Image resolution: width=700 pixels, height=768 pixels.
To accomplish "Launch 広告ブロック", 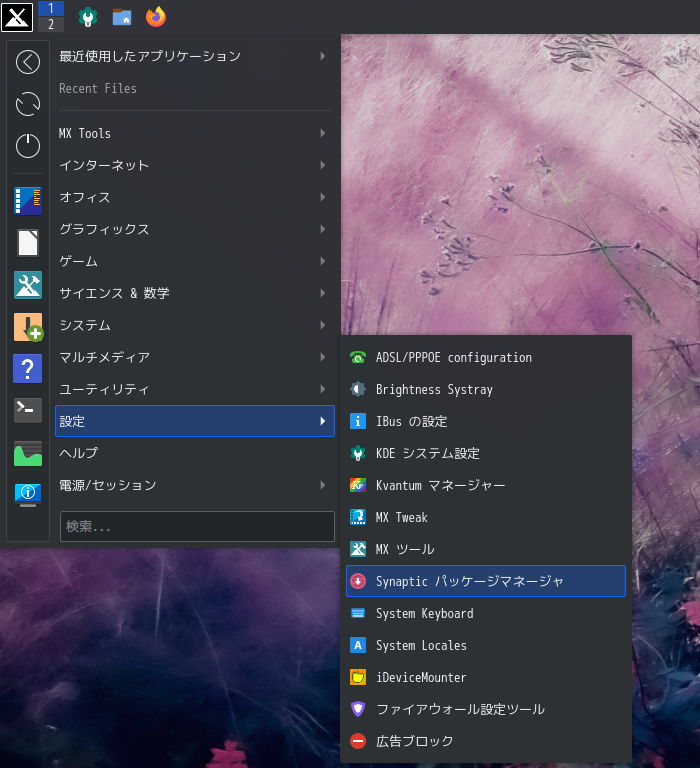I will (x=486, y=741).
